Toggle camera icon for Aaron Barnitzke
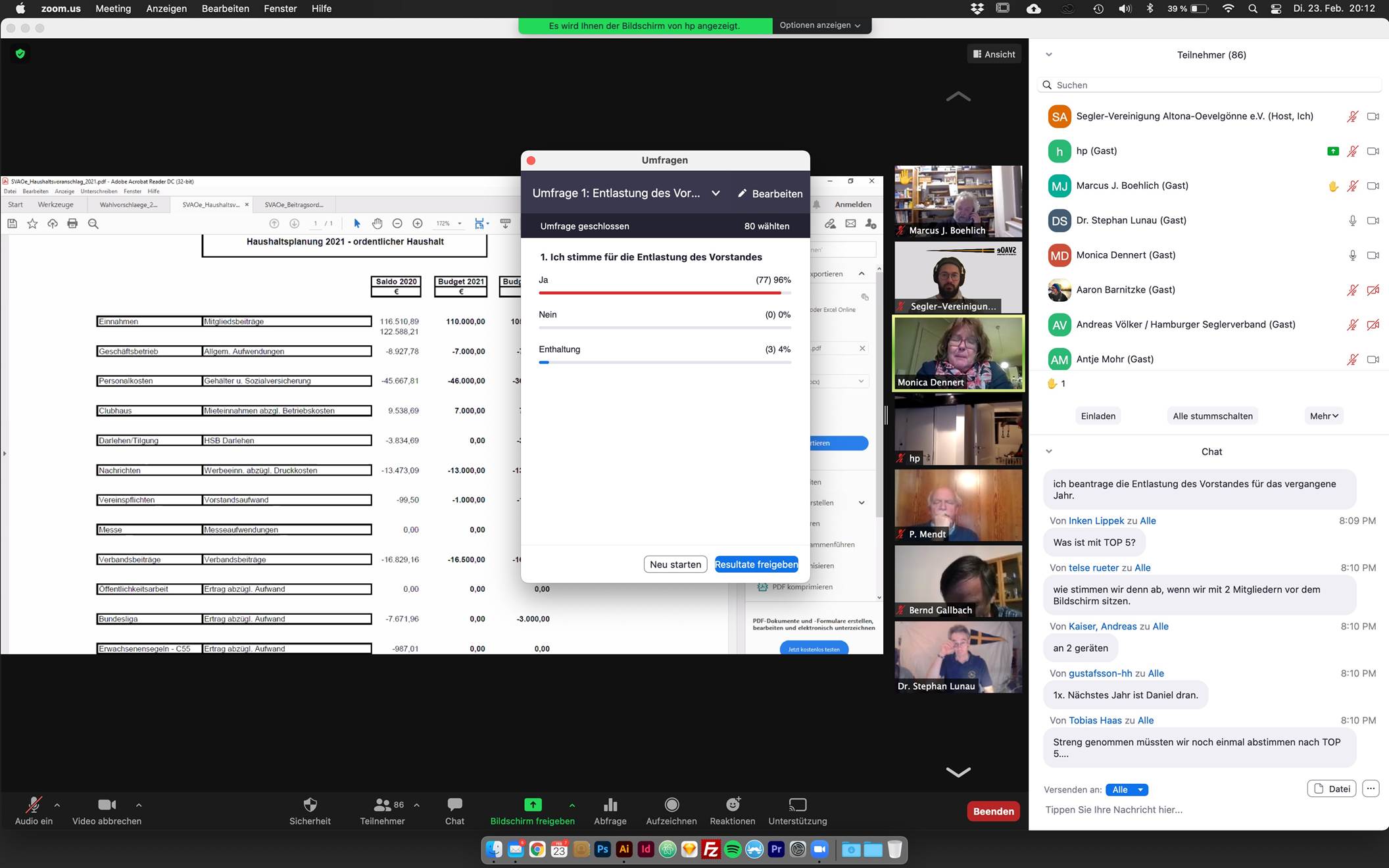 1373,290
